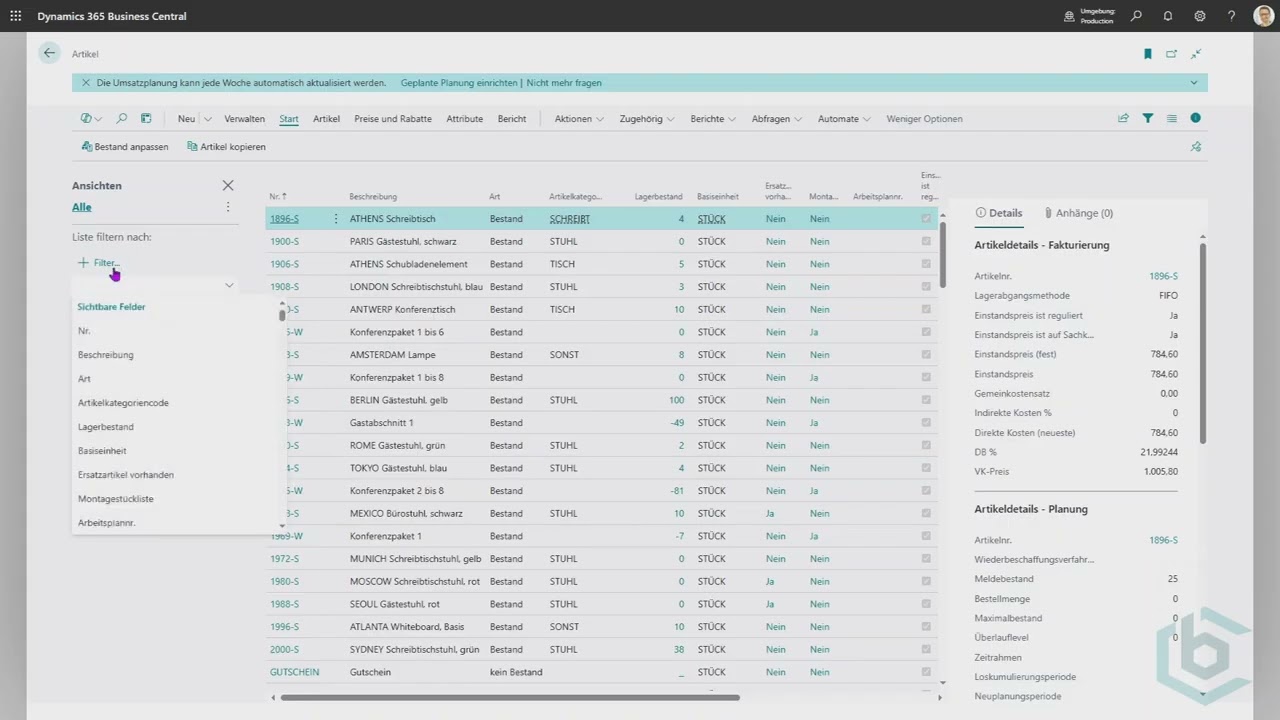Toggle checkbox in ANTWERP Konferenztisch row

click(926, 310)
